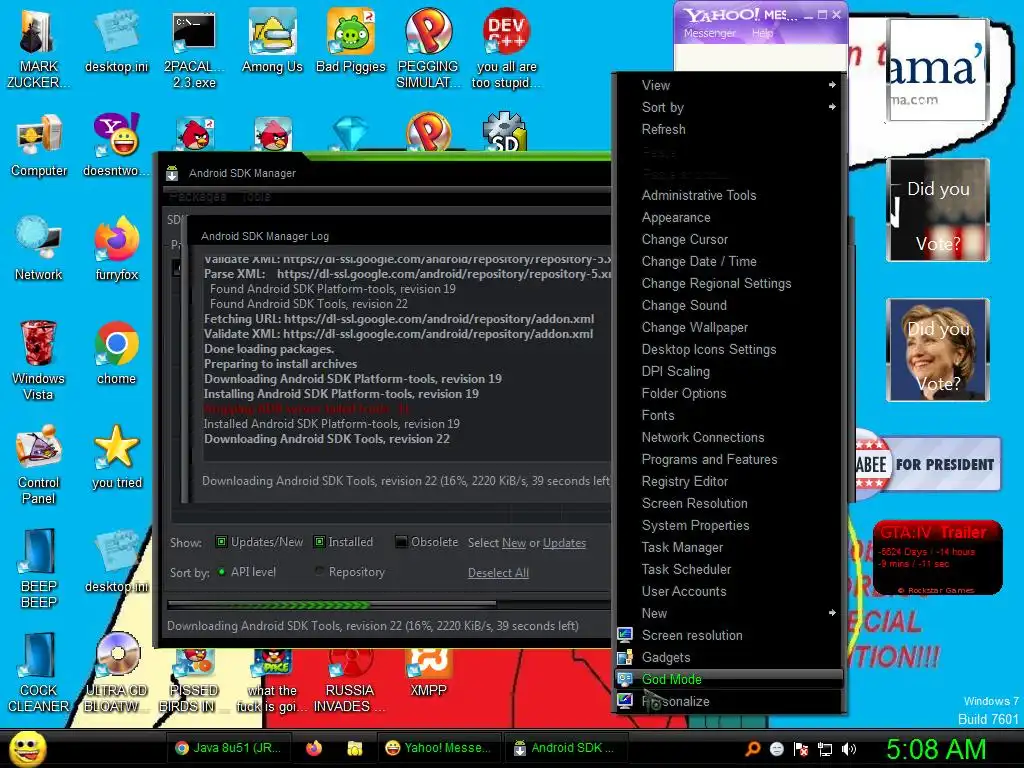1024x768 pixels.
Task: Launch the furryfox Firefox shortcut
Action: 116,249
